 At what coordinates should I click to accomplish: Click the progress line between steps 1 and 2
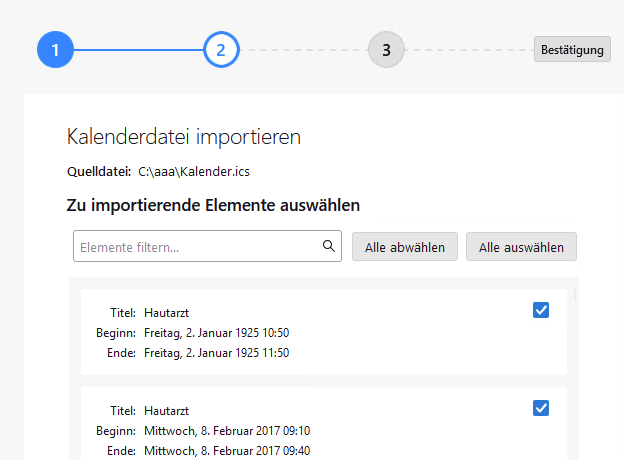point(138,49)
